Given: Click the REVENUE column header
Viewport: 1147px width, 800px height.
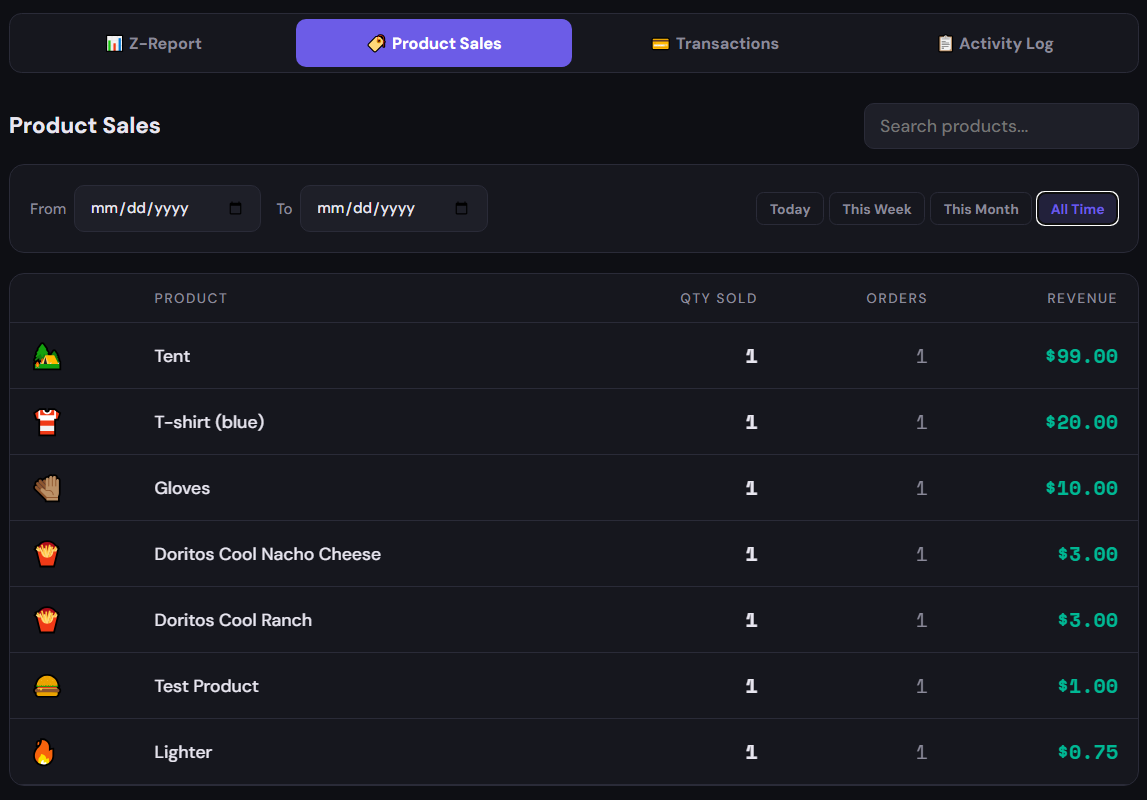Looking at the screenshot, I should tap(1082, 298).
